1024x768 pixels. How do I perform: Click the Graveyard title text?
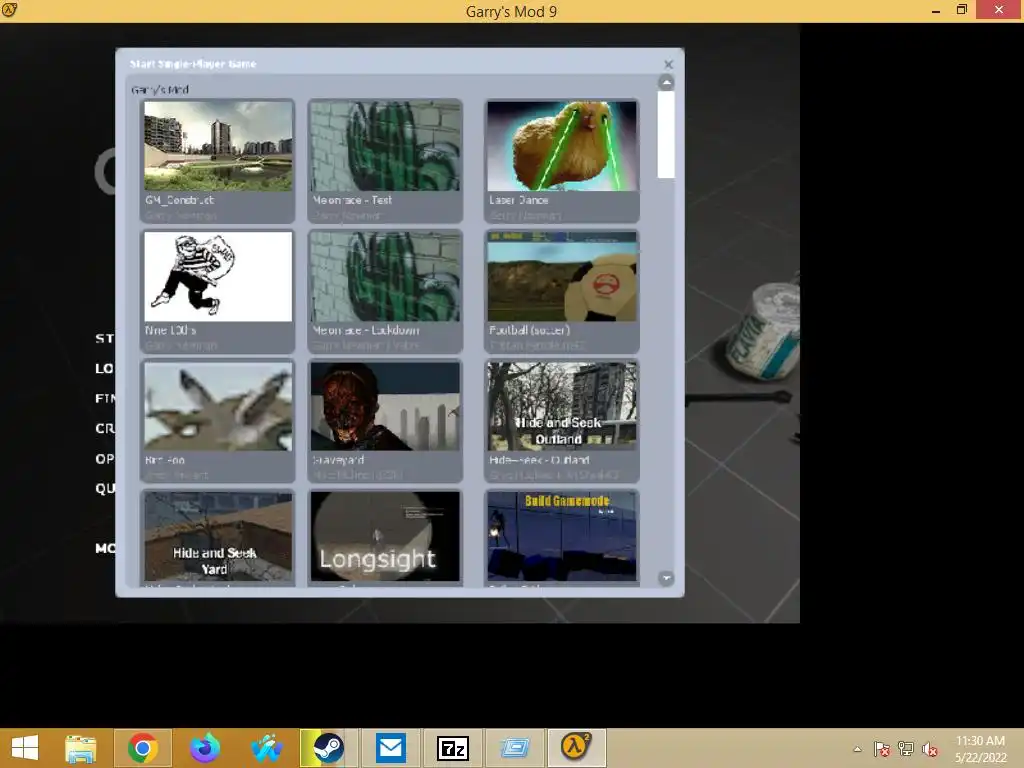338,460
